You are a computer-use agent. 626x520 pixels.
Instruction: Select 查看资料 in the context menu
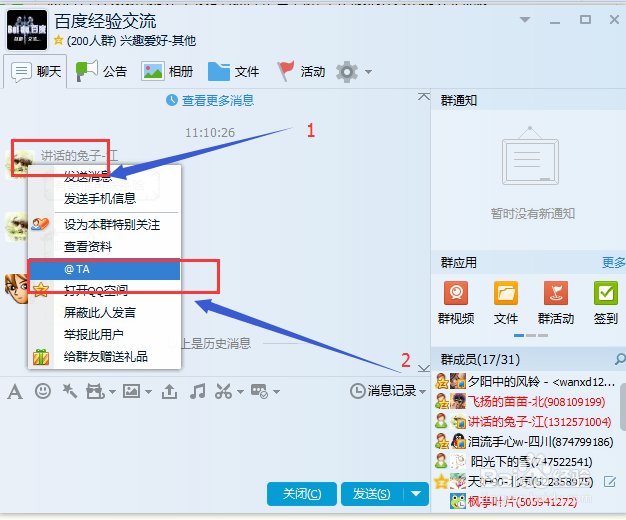105,246
